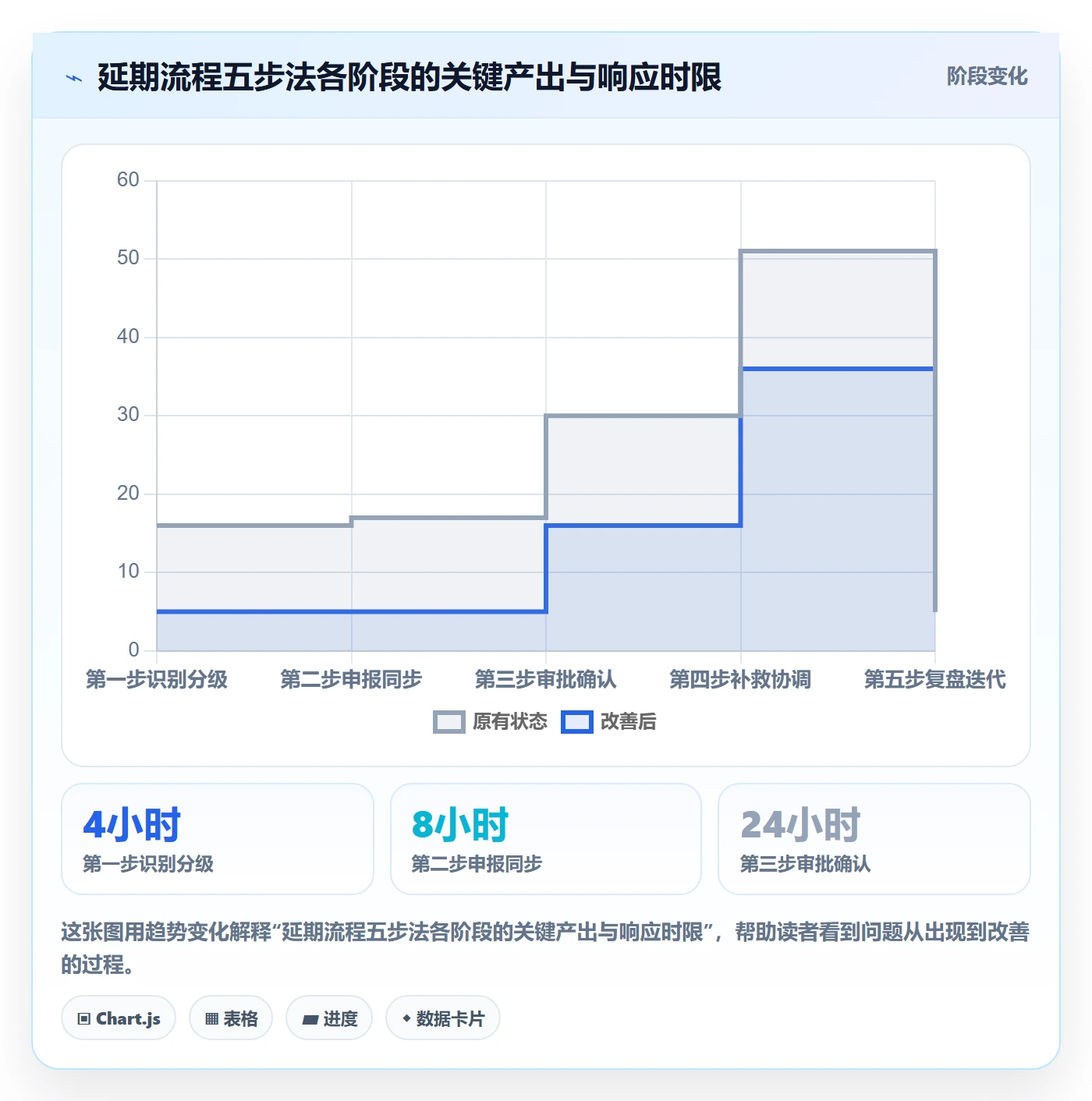Image resolution: width=1092 pixels, height=1101 pixels.
Task: Click the 第一步识别分级 axis label
Action: pos(157,679)
